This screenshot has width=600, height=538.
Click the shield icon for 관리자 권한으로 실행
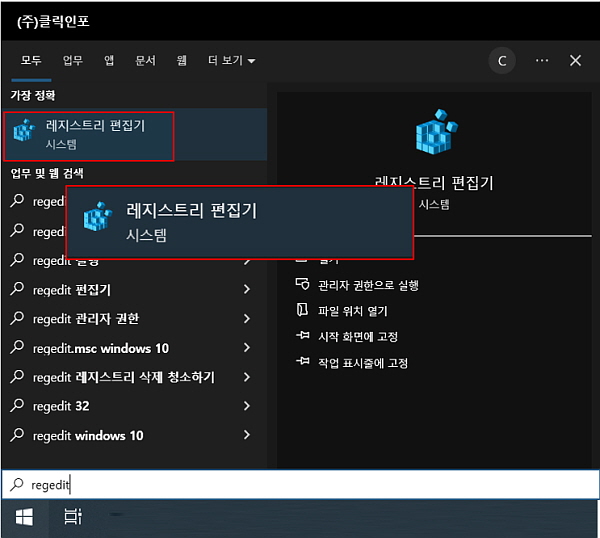click(x=302, y=284)
